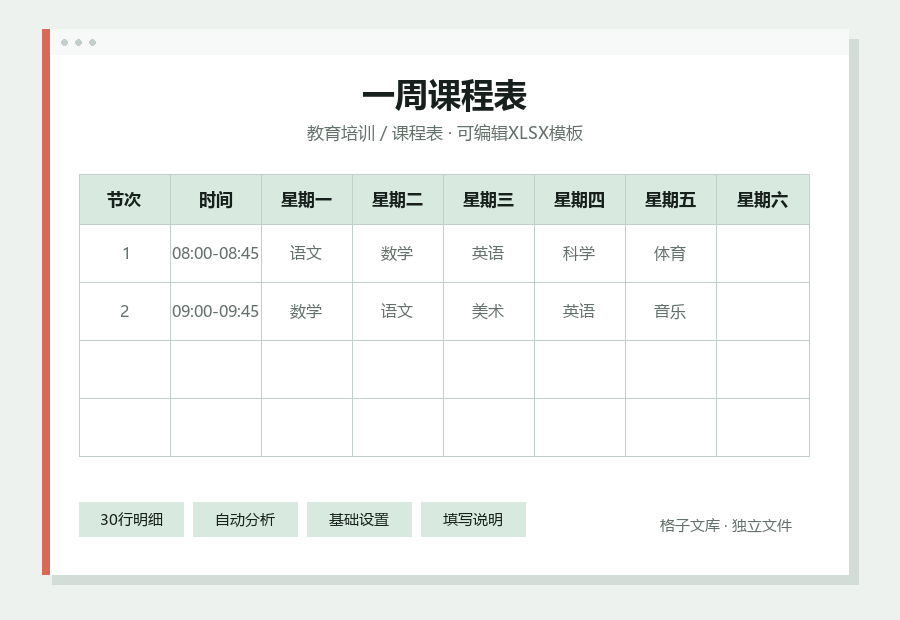Switch to the 自动分析 tab
Image resolution: width=900 pixels, height=620 pixels.
(x=245, y=520)
